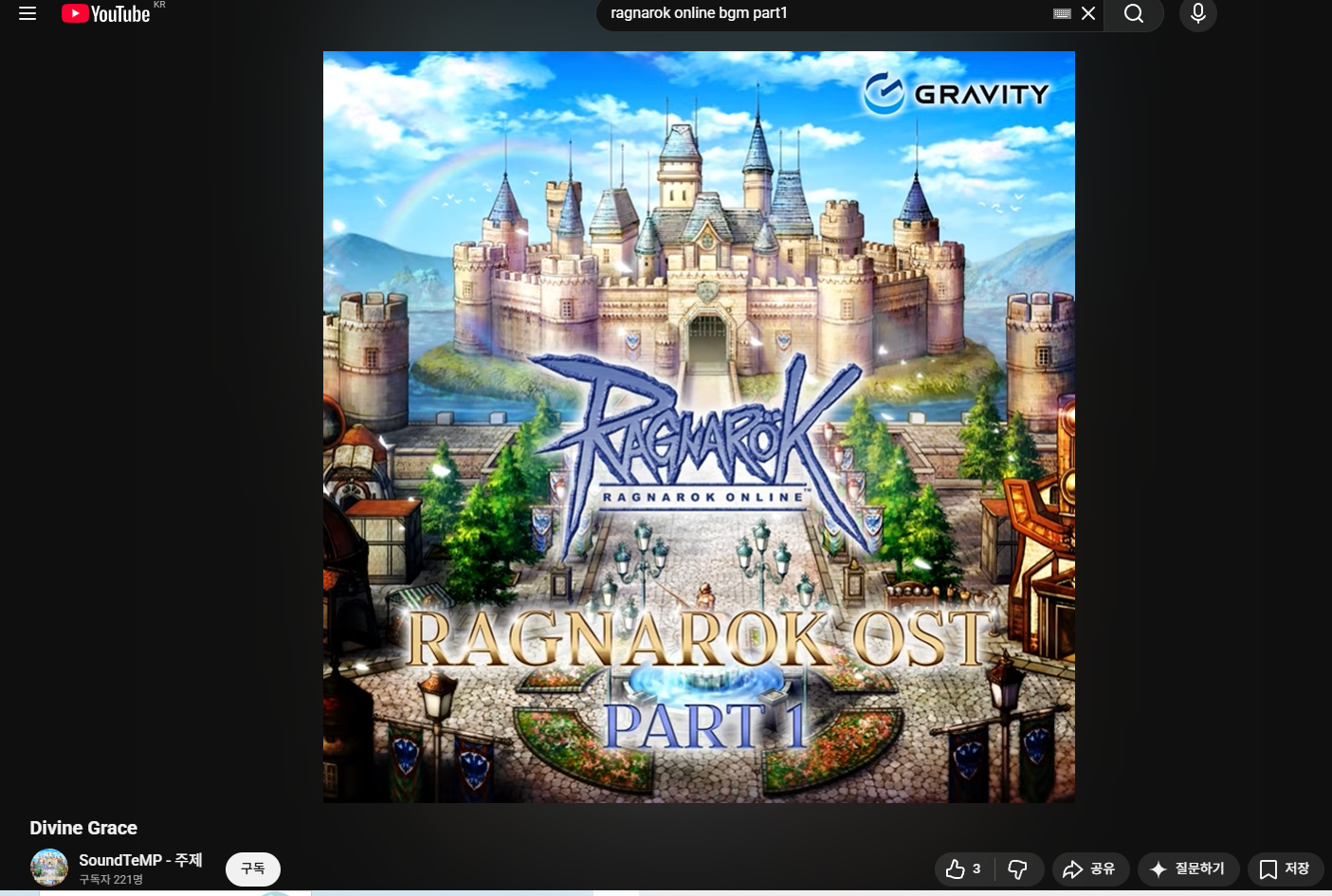Click the YouTube logo to go home
The width and height of the screenshot is (1332, 896).
click(106, 13)
